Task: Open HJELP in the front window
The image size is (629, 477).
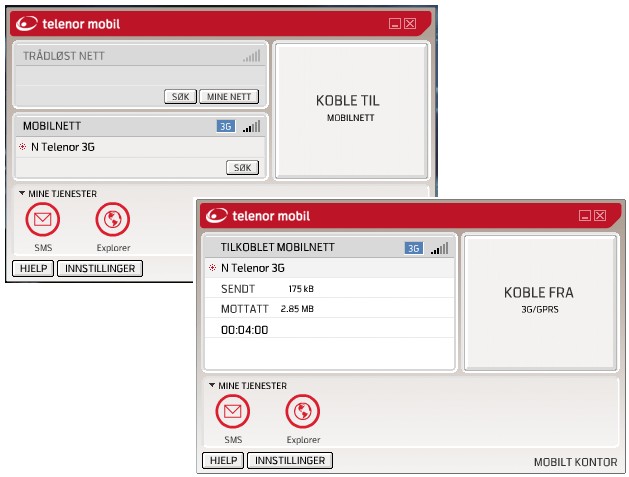Action: click(223, 460)
